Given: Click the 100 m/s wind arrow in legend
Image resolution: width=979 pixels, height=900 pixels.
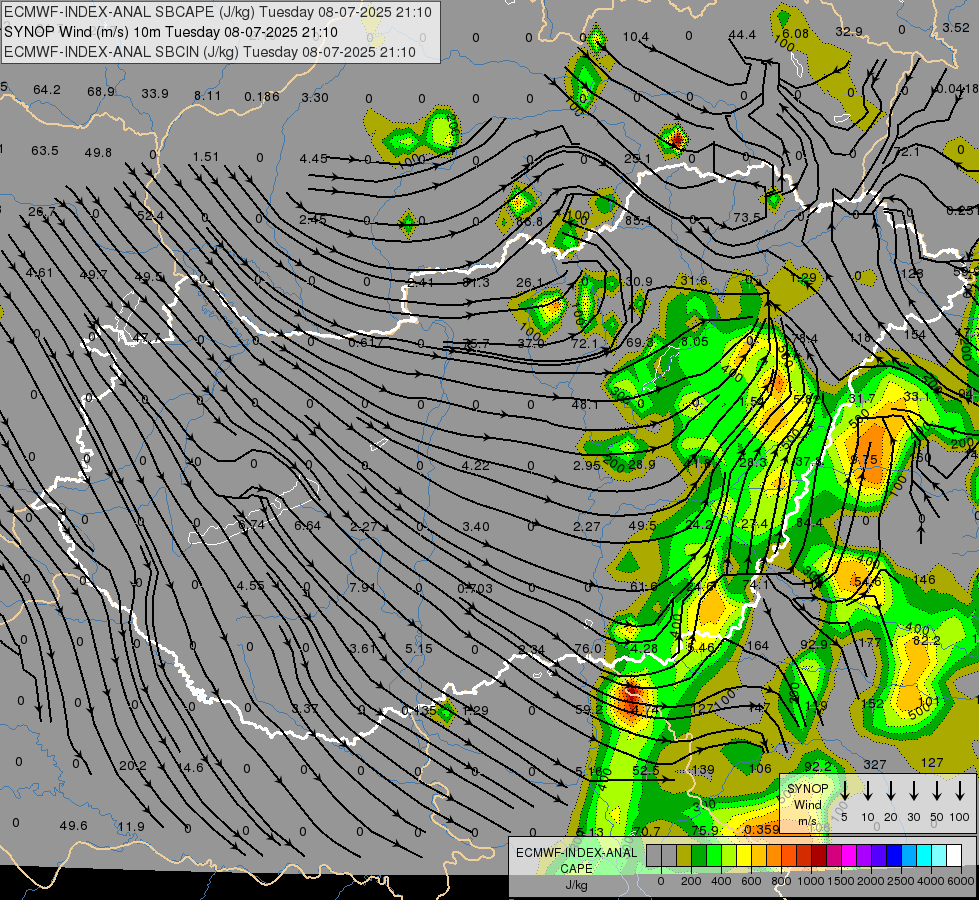Looking at the screenshot, I should click(x=960, y=790).
